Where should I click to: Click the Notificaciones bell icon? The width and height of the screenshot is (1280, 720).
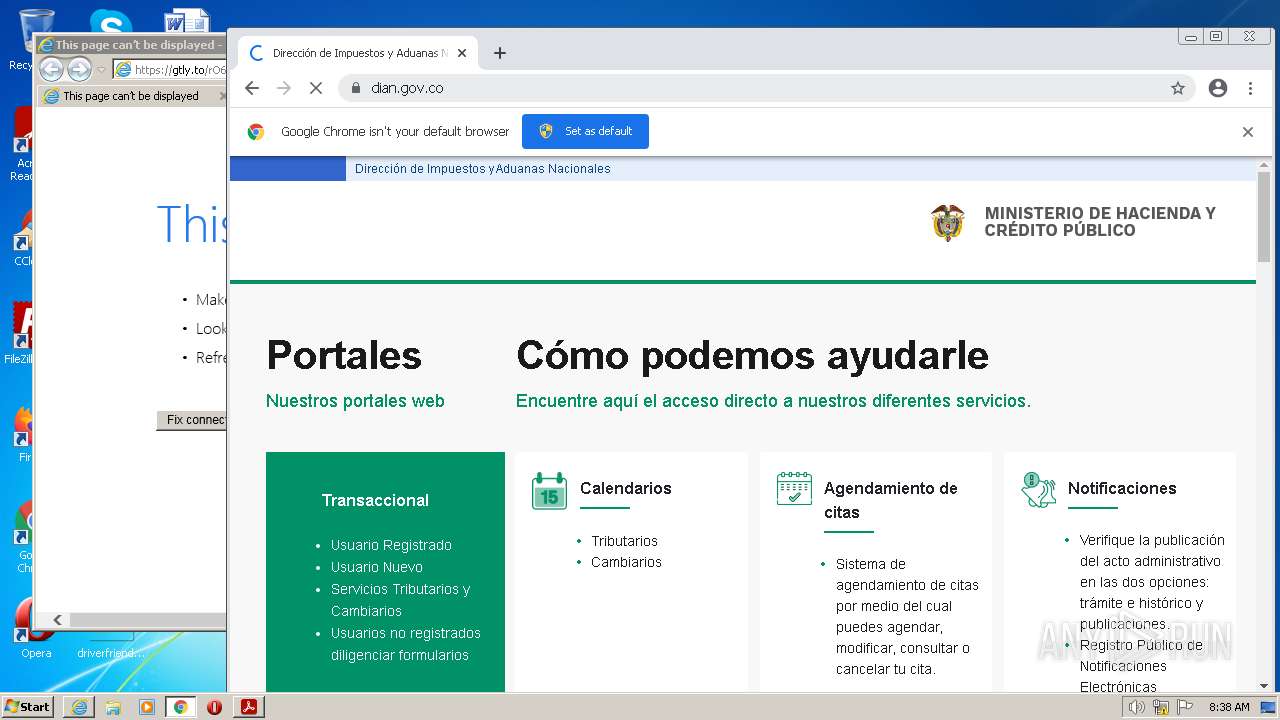pos(1039,490)
